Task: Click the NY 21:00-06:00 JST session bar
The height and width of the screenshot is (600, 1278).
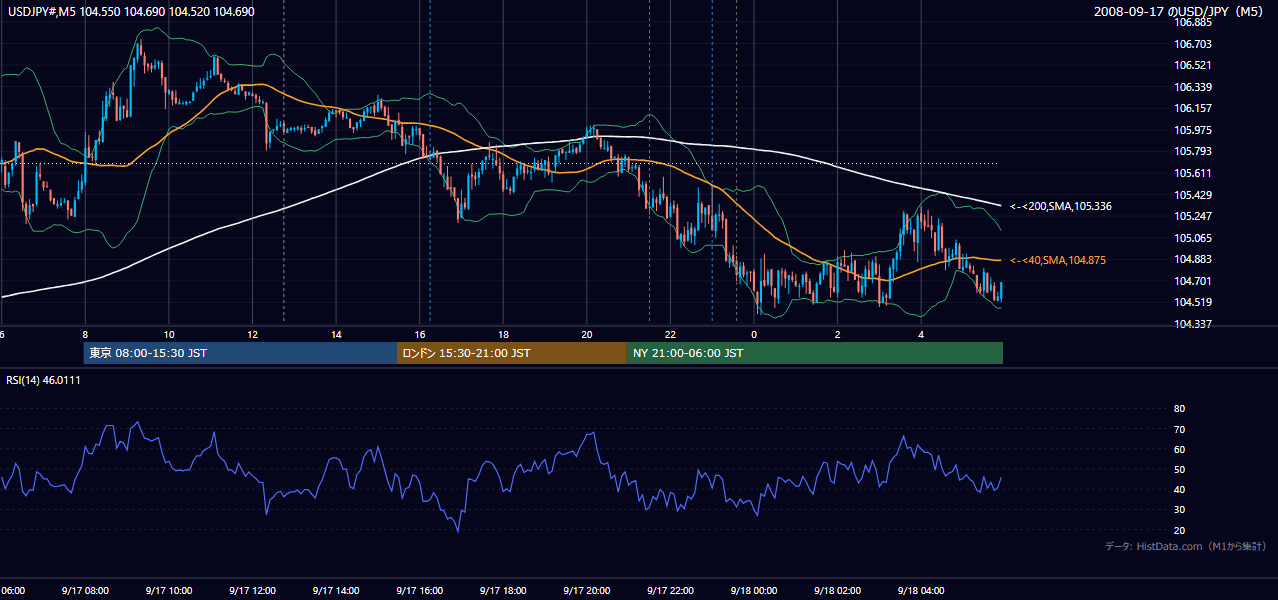Action: 815,353
